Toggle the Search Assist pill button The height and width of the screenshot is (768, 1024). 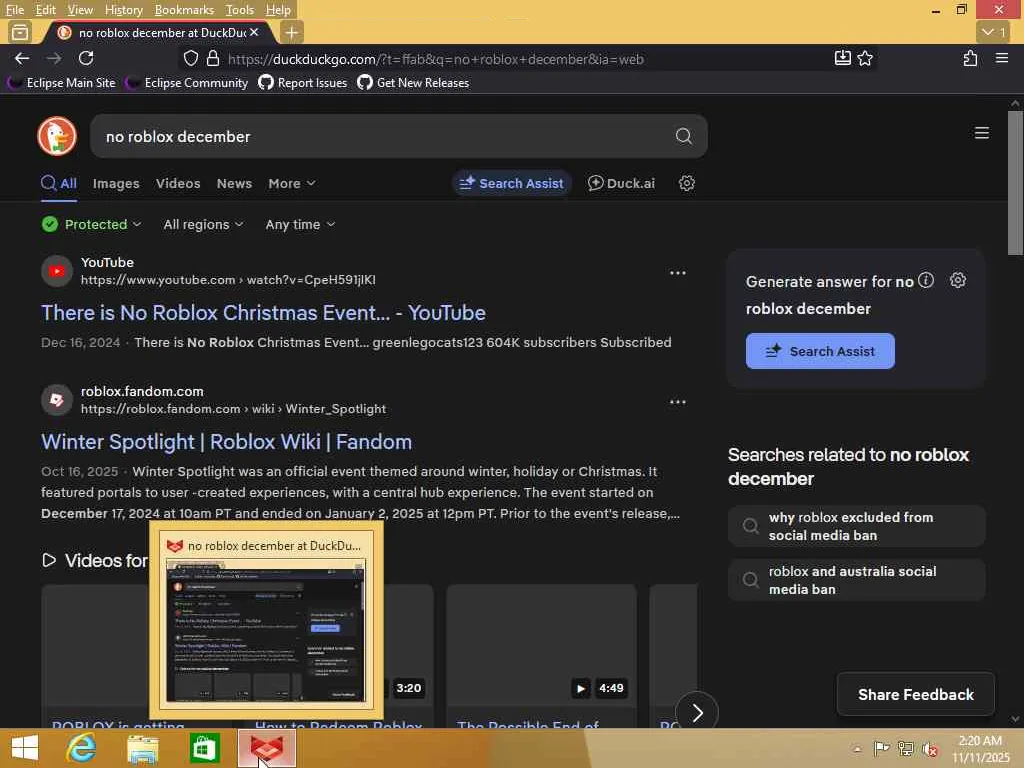[512, 184]
